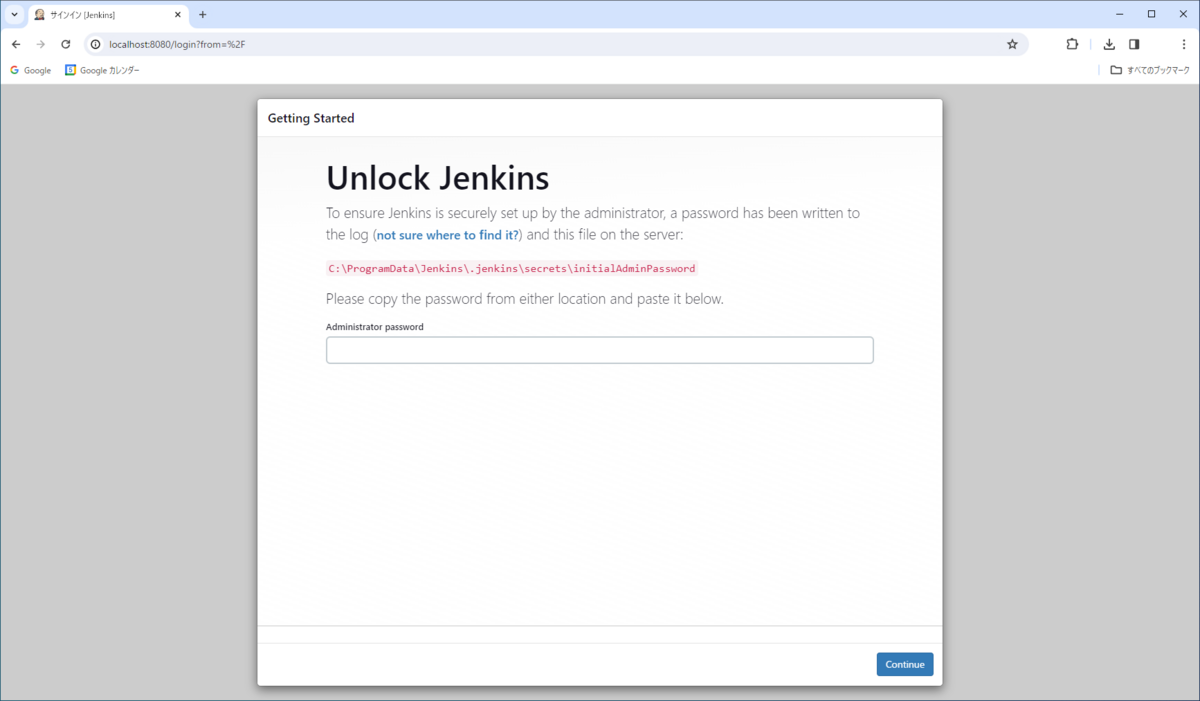Minimize the Chrome window
1200x701 pixels.
pyautogui.click(x=1118, y=14)
